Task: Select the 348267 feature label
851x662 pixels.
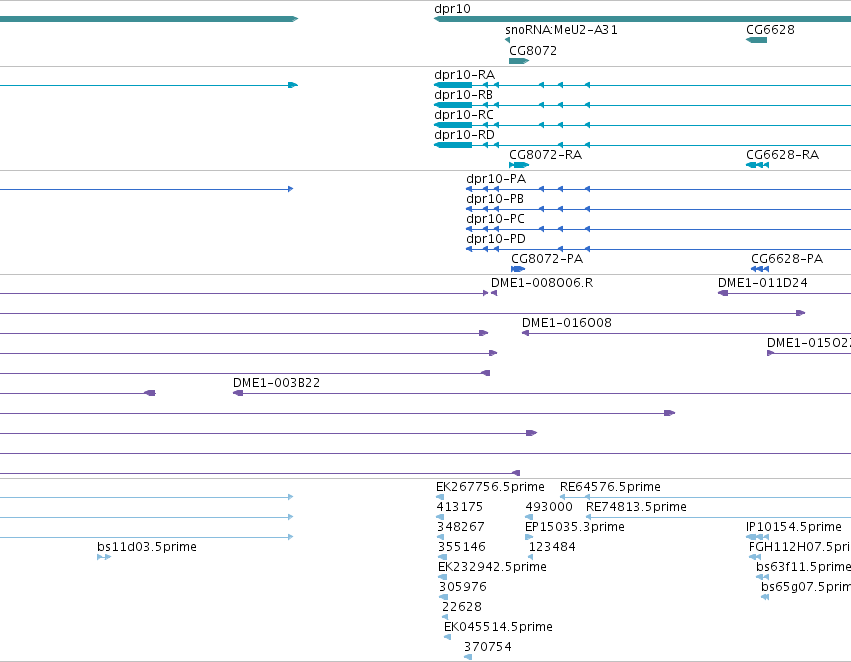Action: [461, 527]
